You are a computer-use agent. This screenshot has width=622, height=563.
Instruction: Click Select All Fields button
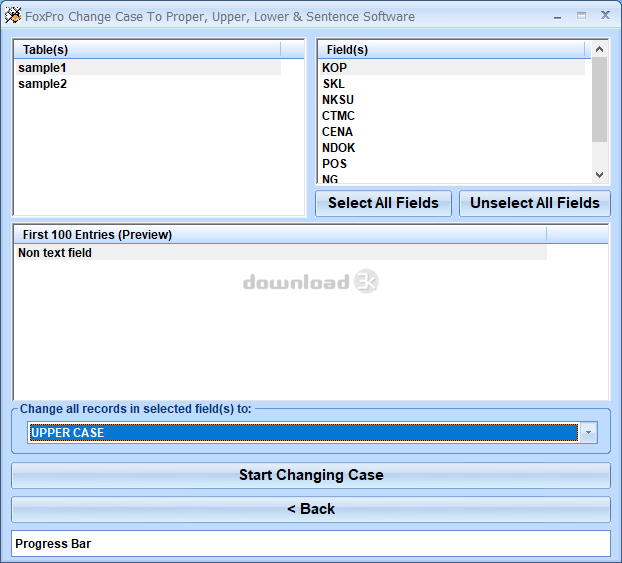(383, 203)
